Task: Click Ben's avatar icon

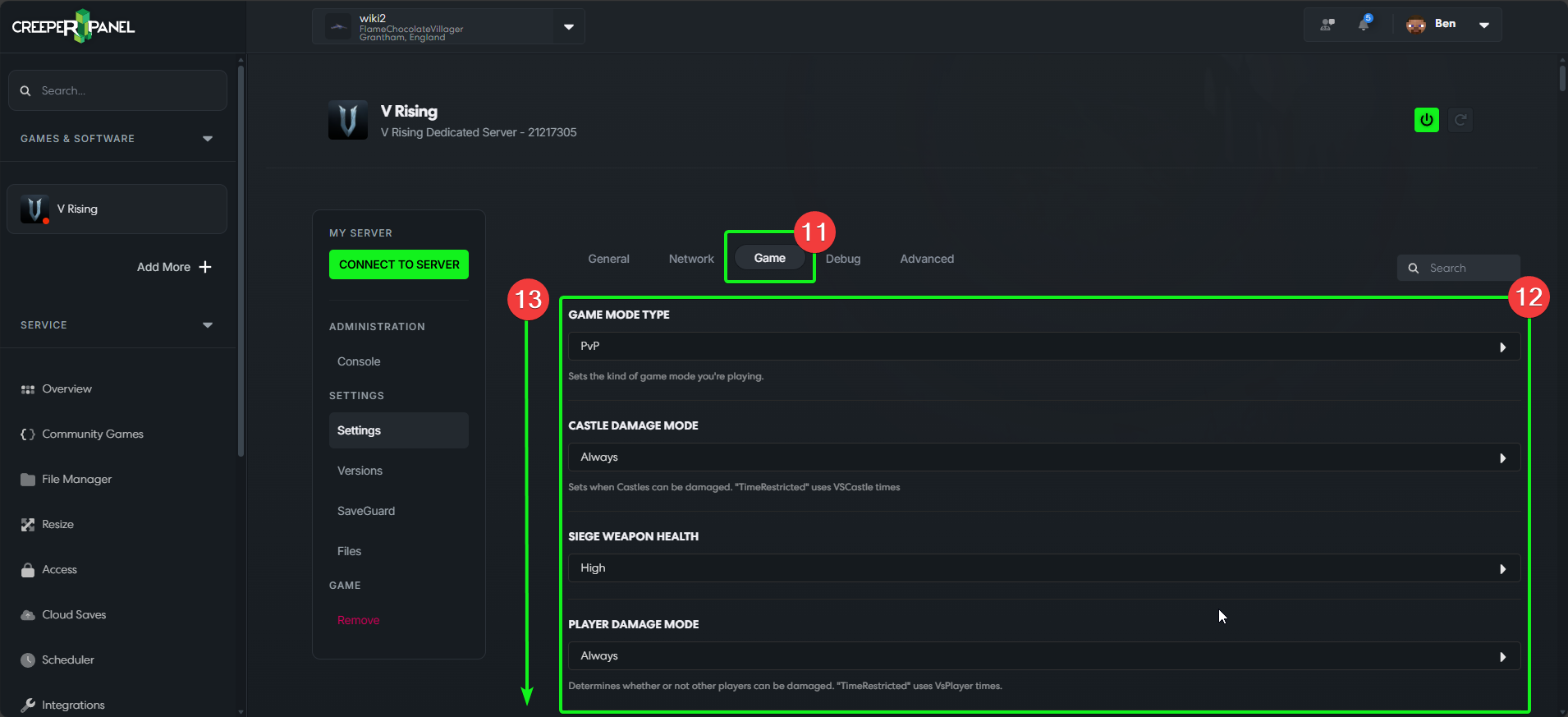Action: coord(1416,25)
